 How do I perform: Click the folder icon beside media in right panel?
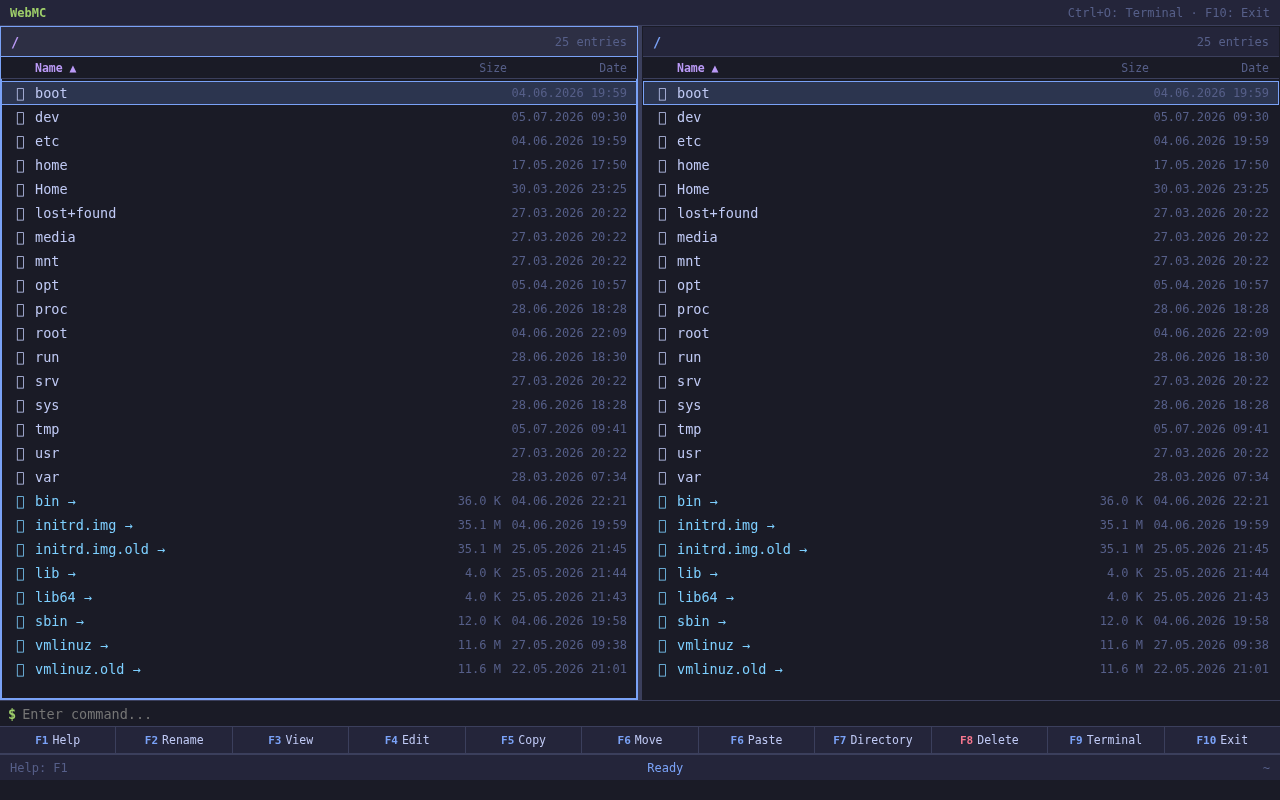click(x=662, y=237)
